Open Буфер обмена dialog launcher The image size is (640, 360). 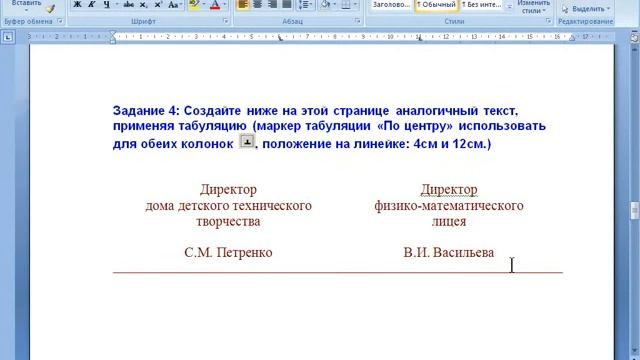pos(60,21)
